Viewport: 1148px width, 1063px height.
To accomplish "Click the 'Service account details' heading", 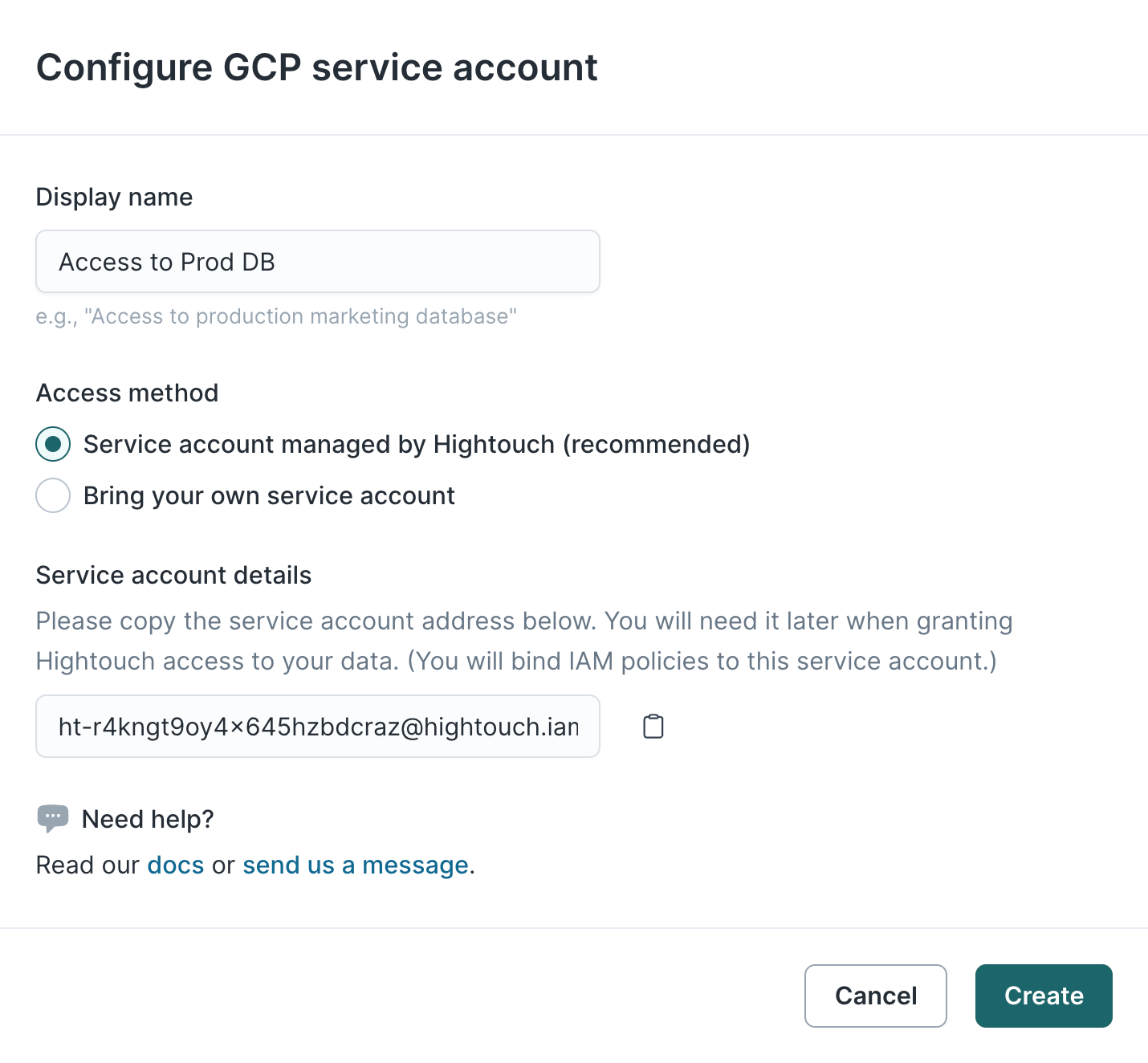I will click(x=173, y=575).
